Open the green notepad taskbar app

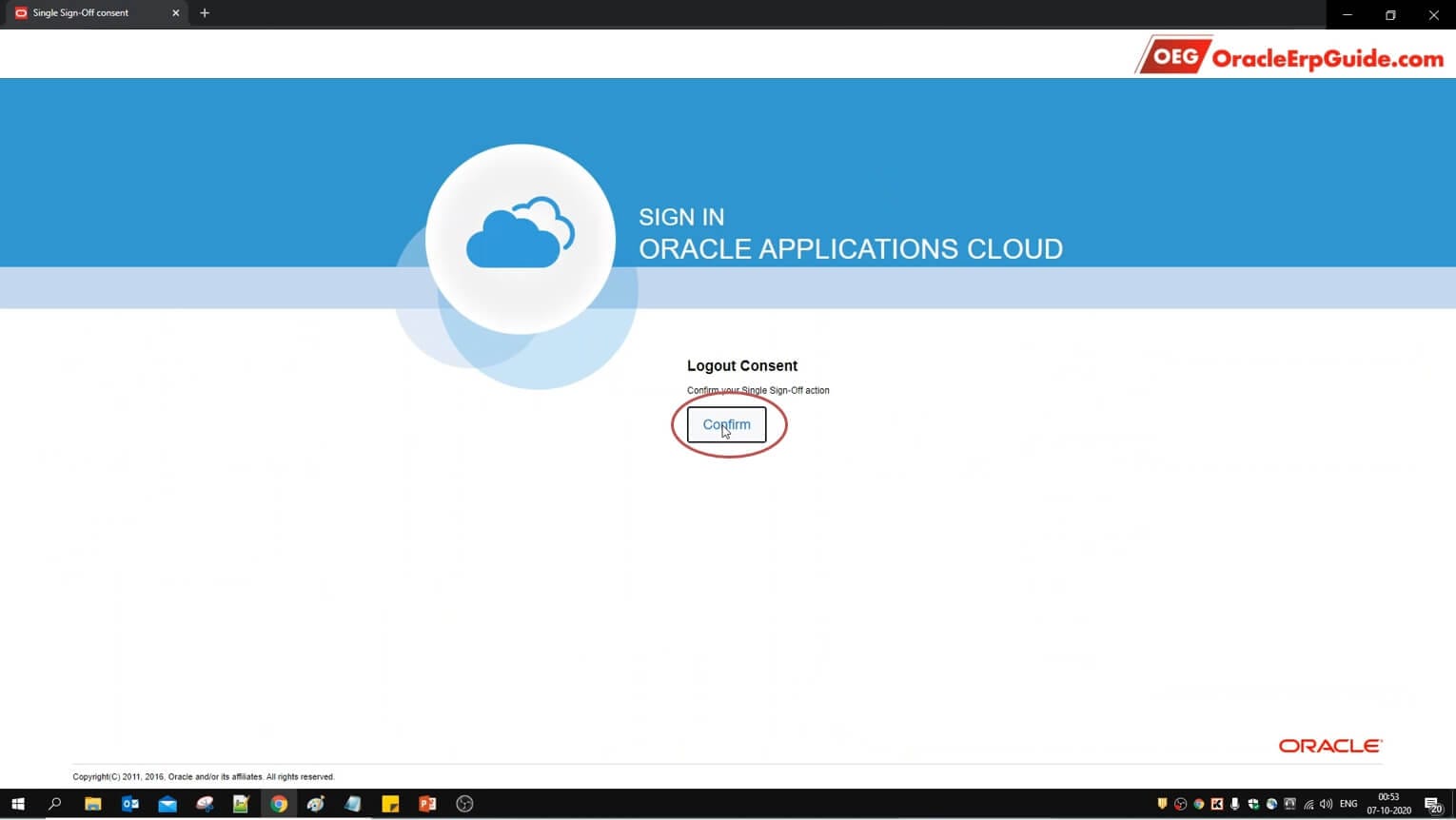[x=241, y=804]
